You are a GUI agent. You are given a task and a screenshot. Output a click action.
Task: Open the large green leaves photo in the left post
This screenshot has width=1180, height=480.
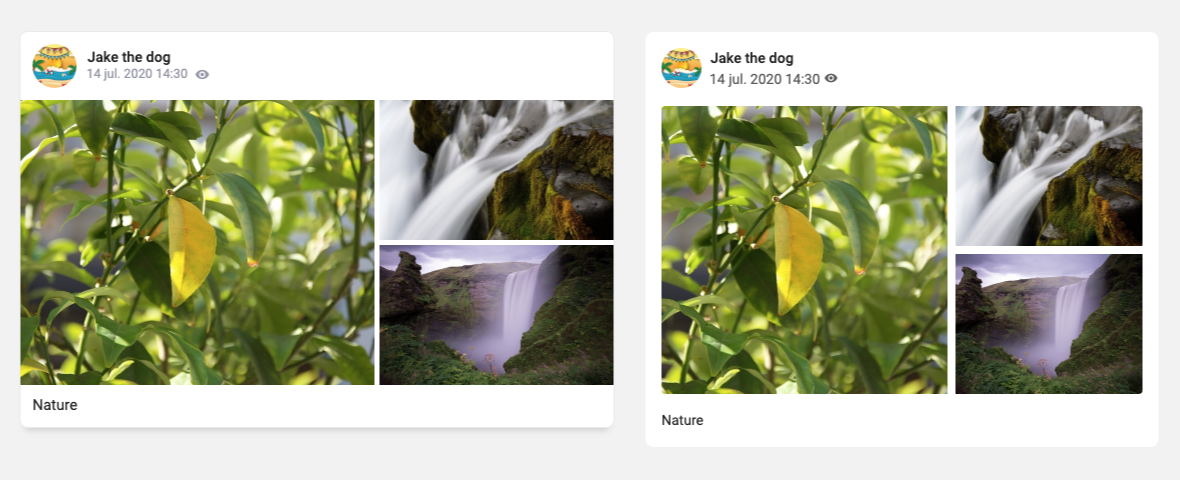click(197, 242)
